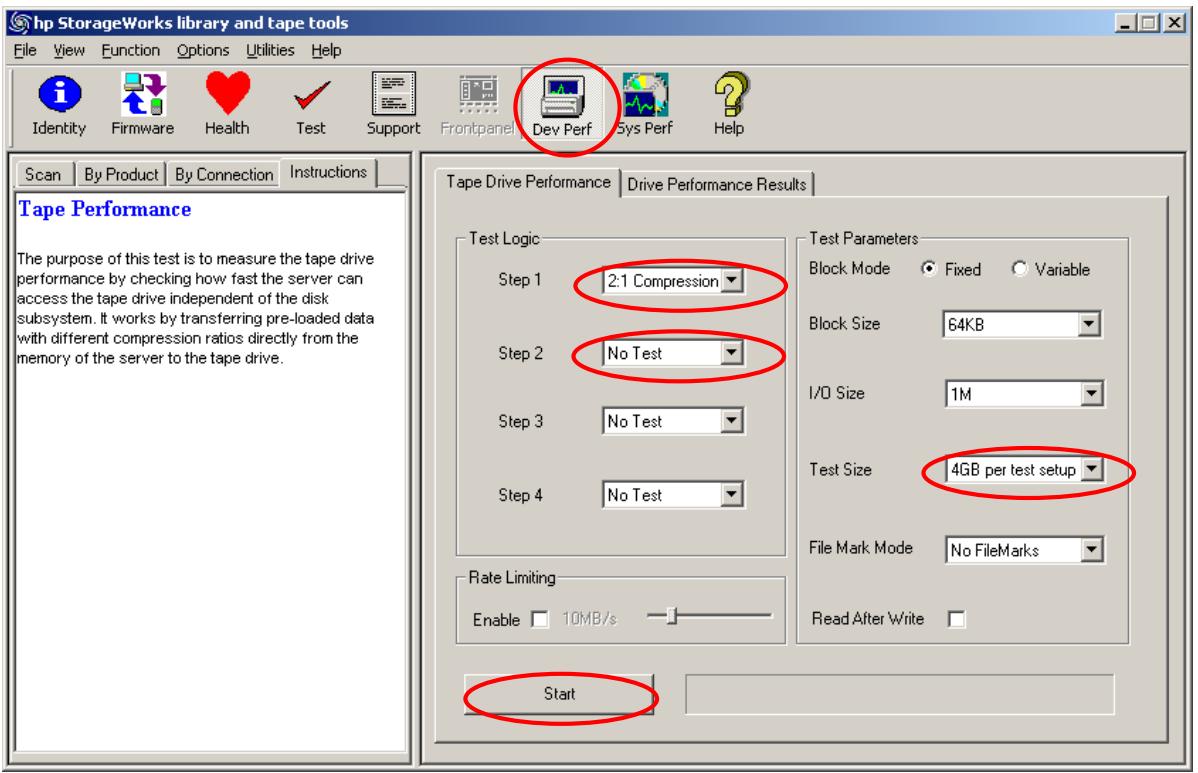1198x773 pixels.
Task: Switch to the By Connection tab
Action: pyautogui.click(x=224, y=175)
